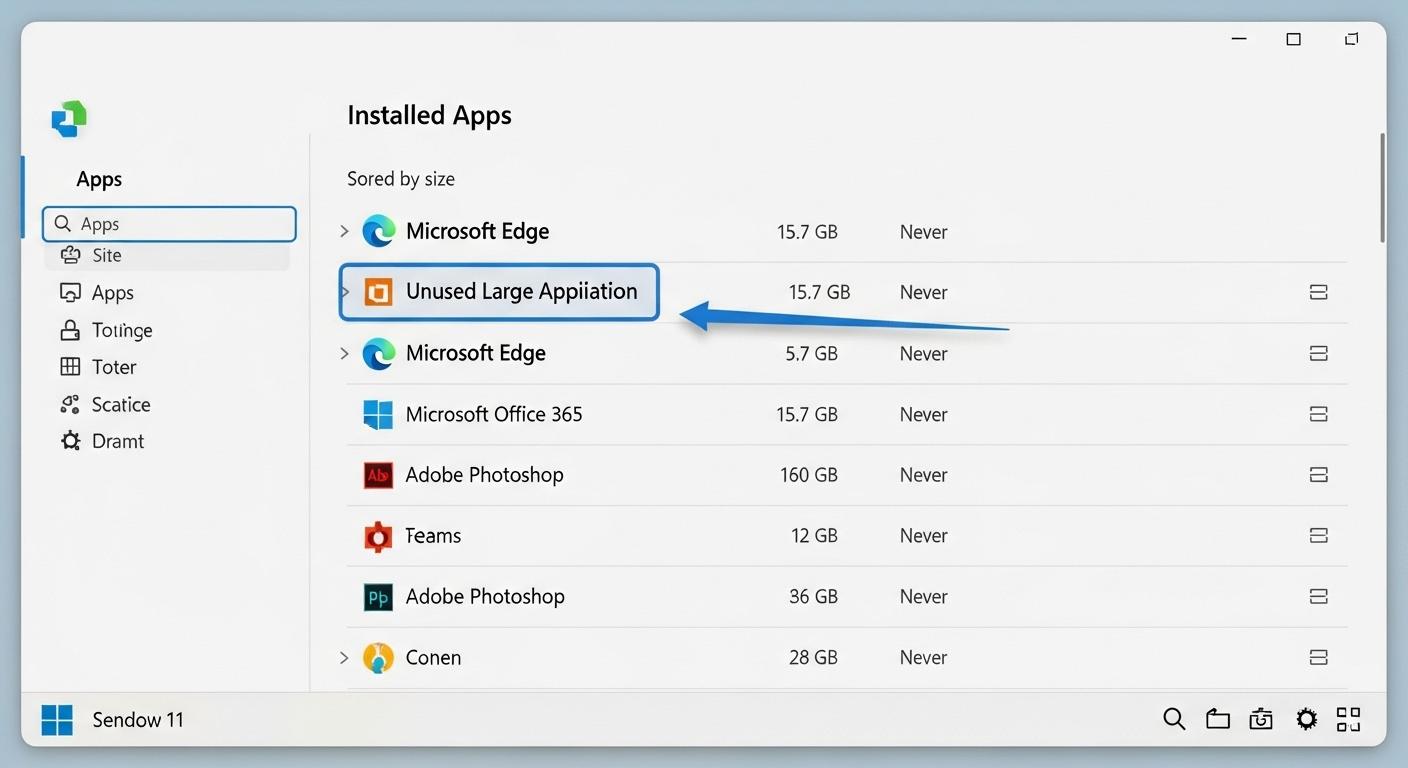Click the app logo above the sidebar

pyautogui.click(x=68, y=118)
